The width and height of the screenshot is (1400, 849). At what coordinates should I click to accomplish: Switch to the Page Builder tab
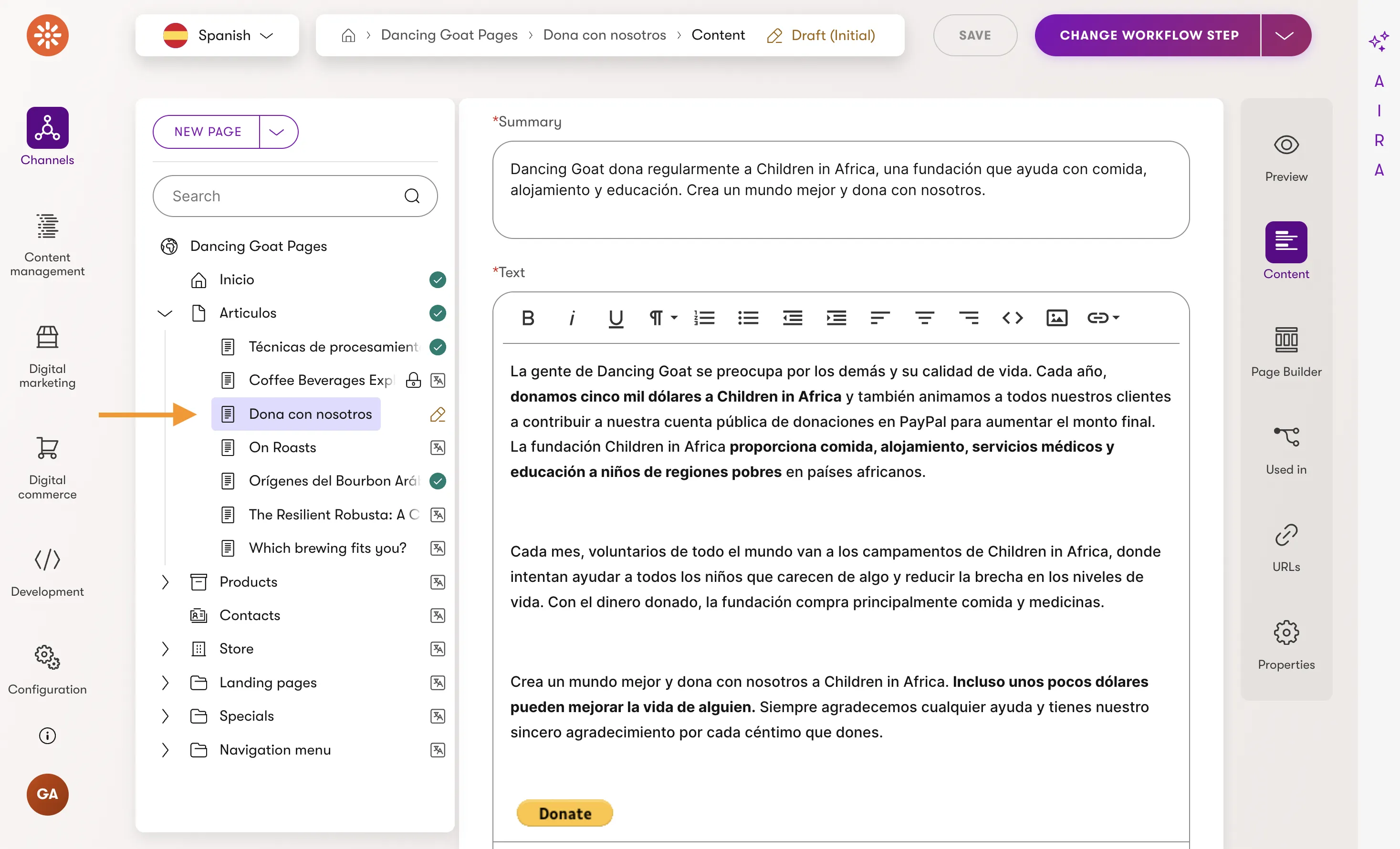pyautogui.click(x=1286, y=352)
